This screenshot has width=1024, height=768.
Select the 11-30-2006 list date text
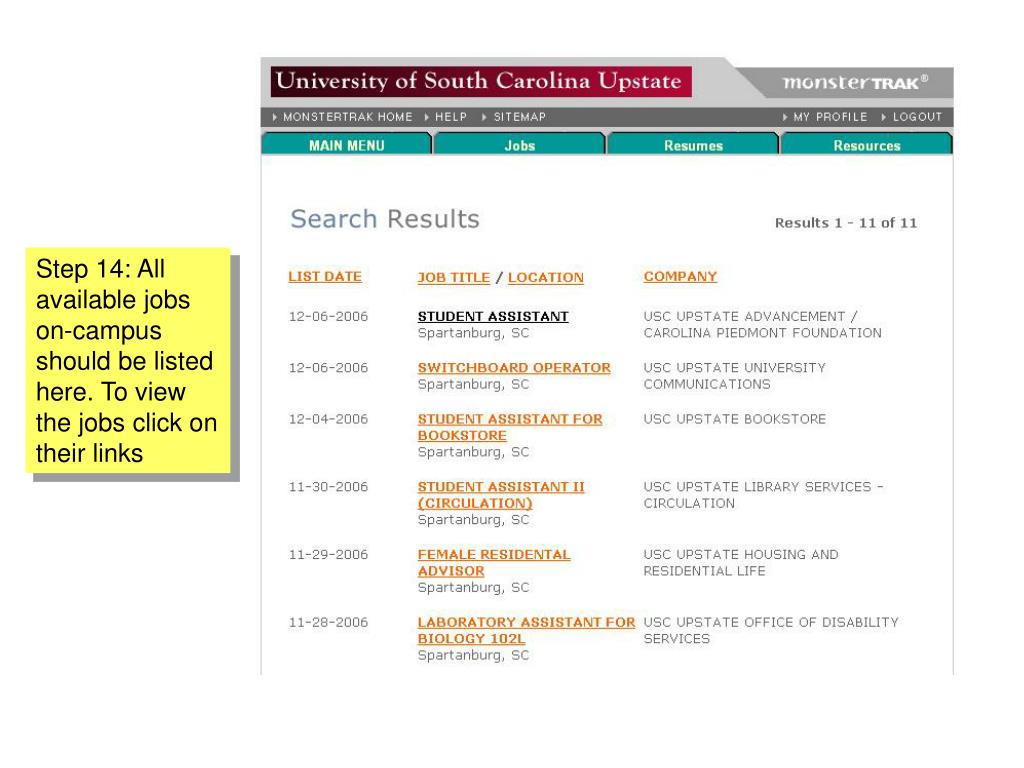coord(328,487)
